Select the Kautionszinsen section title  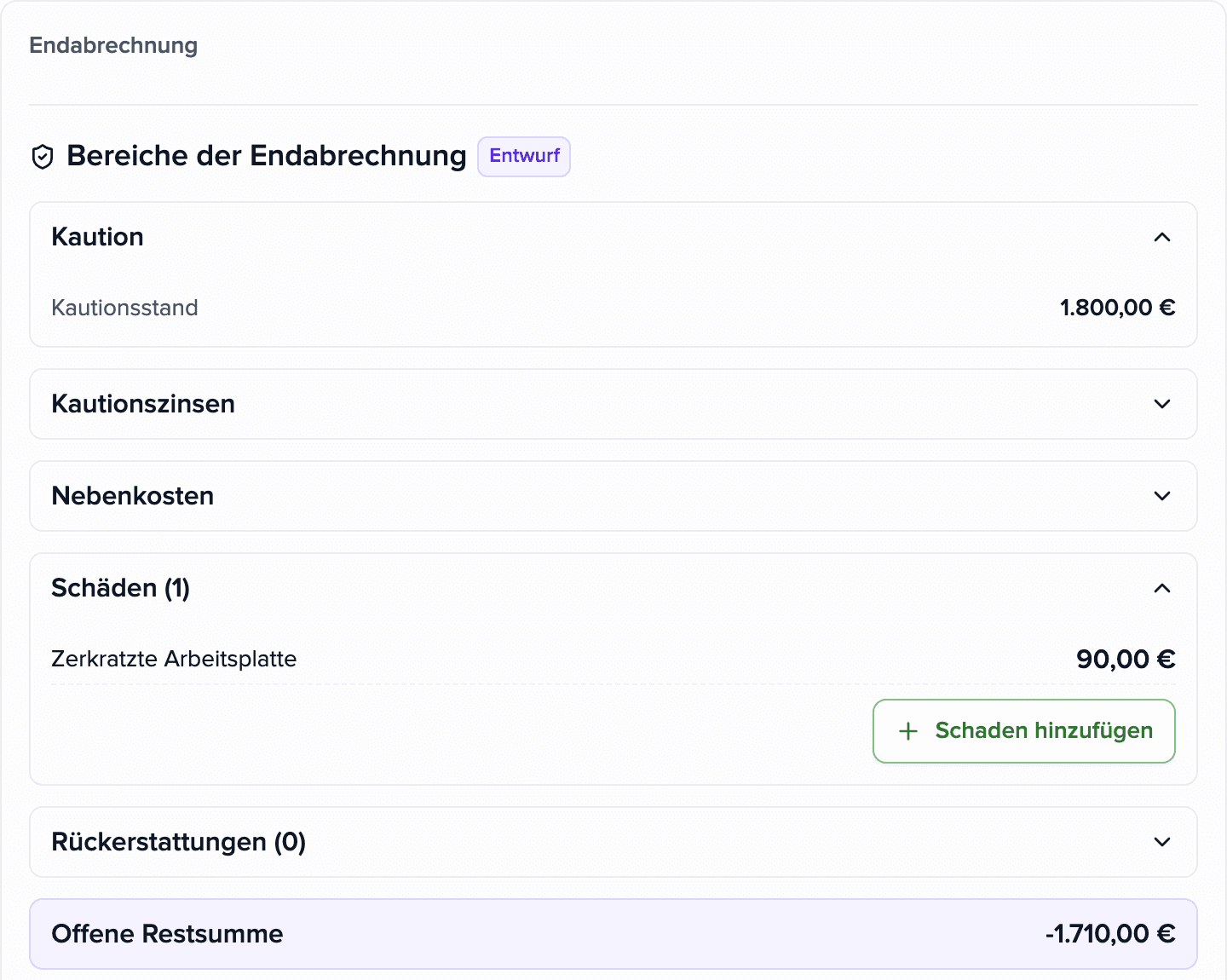[143, 404]
